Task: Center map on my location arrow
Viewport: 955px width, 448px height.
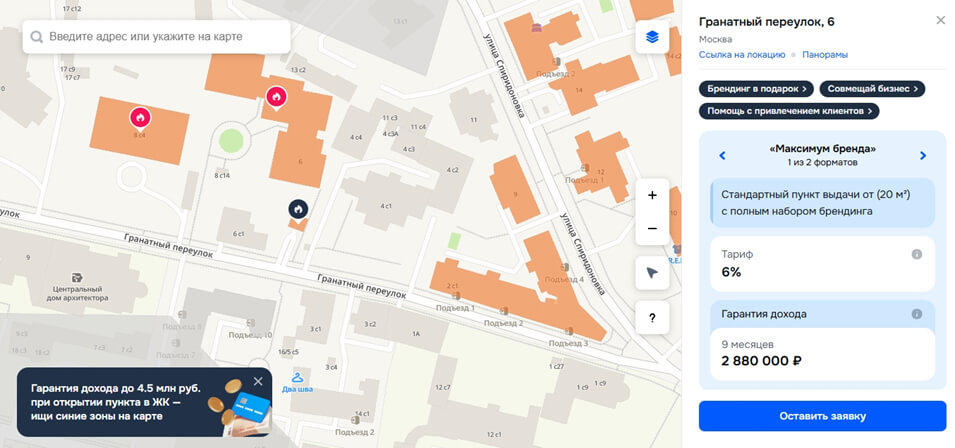Action: click(652, 273)
